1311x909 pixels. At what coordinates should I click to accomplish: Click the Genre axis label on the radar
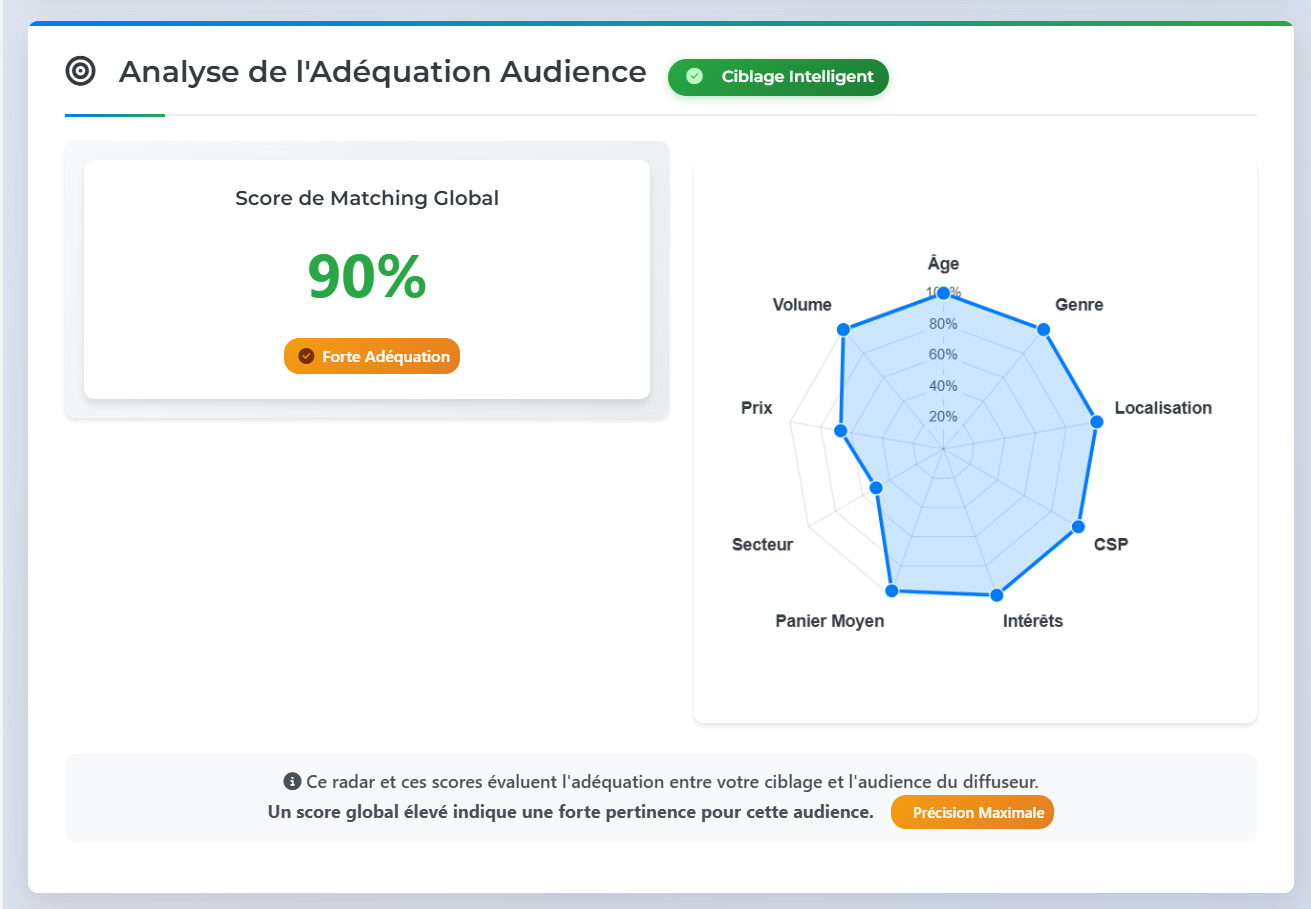1078,304
